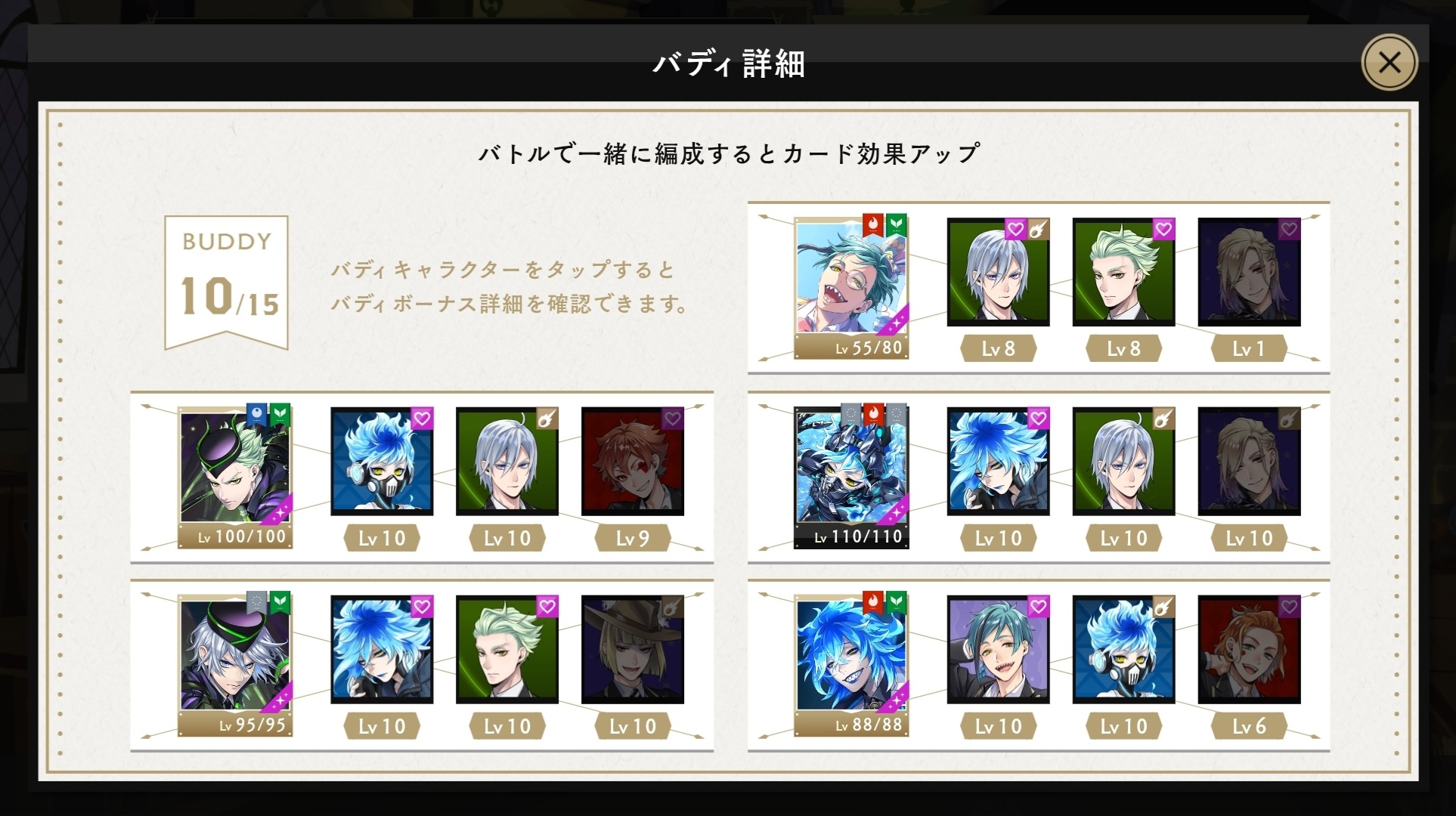
Task: Close the バディ詳細 dialog
Action: pyautogui.click(x=1389, y=63)
